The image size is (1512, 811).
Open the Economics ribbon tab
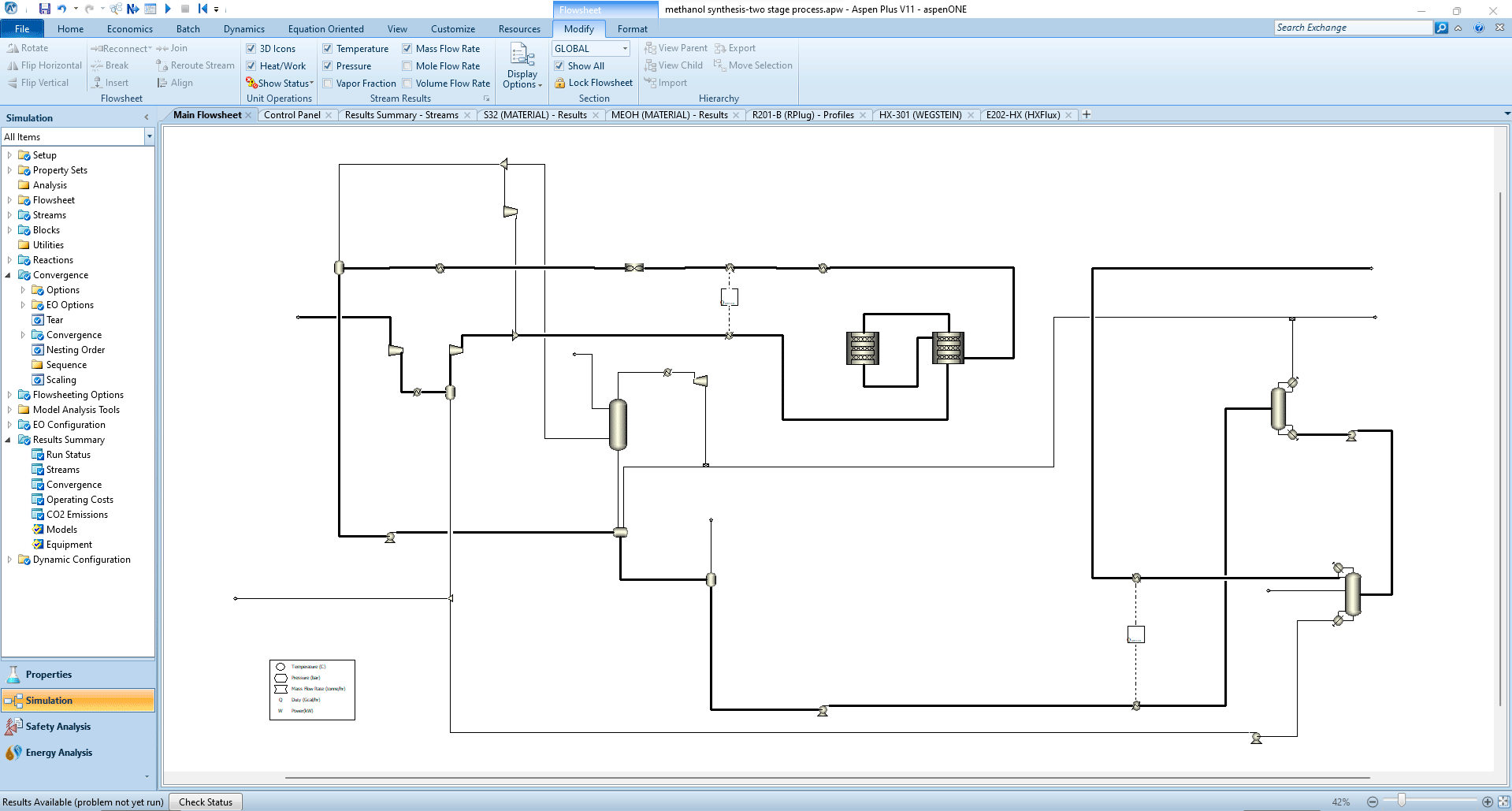(130, 29)
